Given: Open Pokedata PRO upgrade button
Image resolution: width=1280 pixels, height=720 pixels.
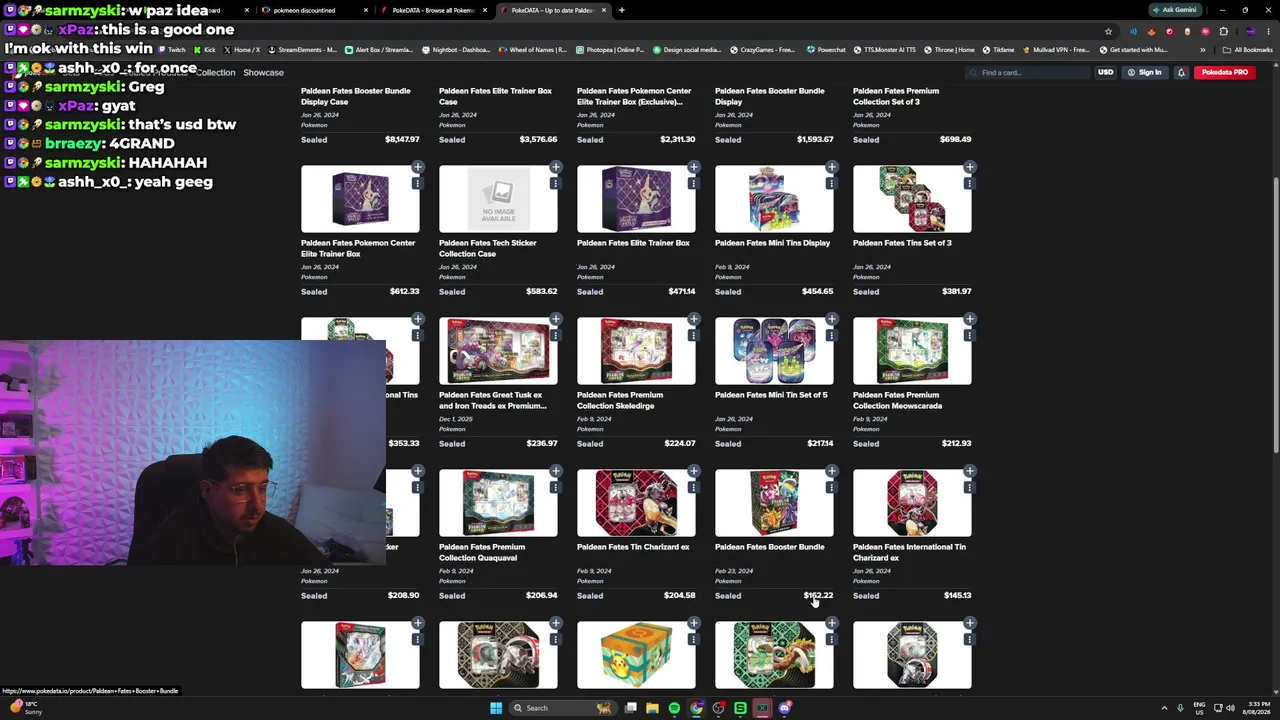Looking at the screenshot, I should coord(1224,72).
